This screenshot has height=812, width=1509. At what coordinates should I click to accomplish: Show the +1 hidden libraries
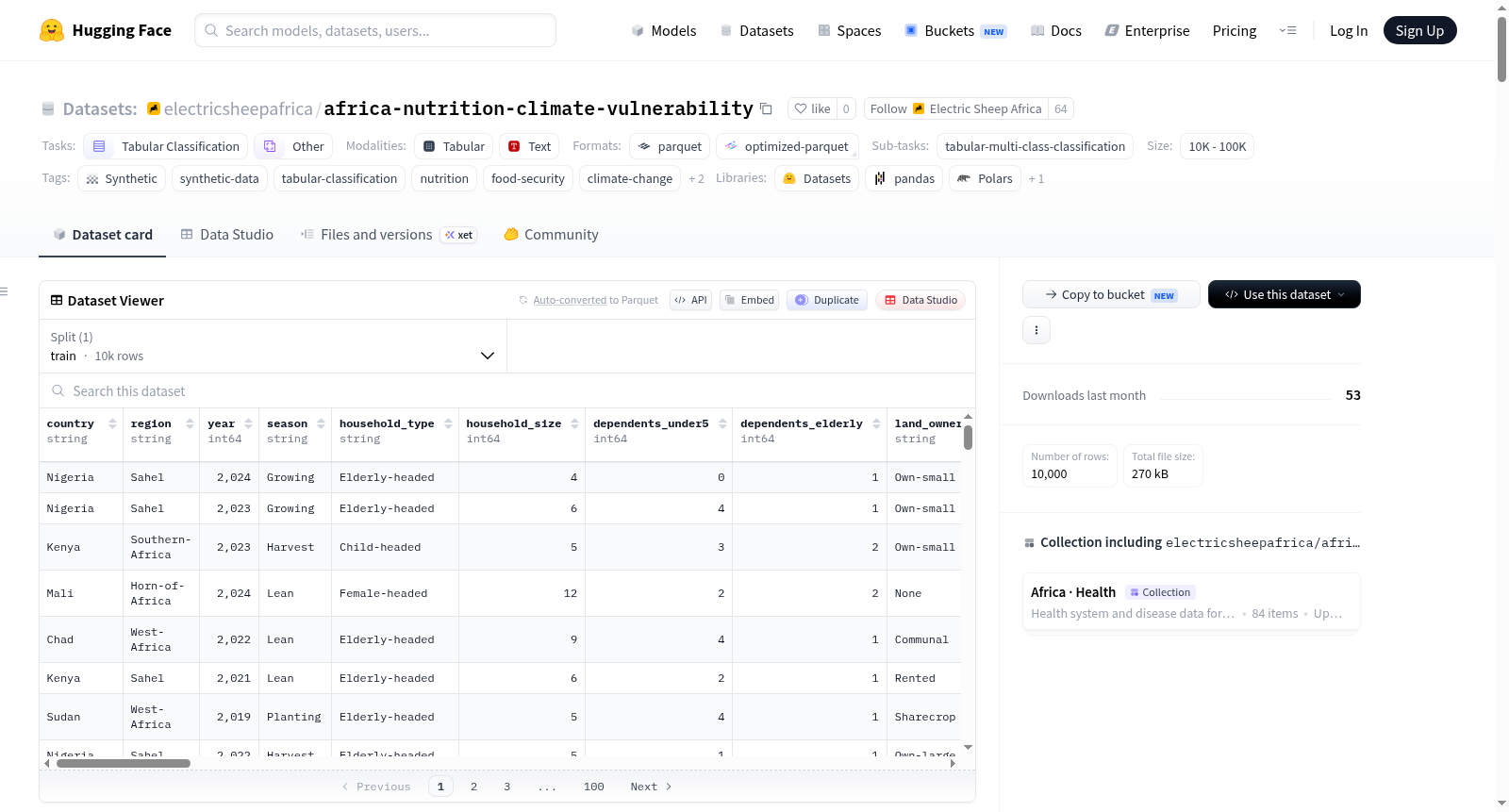[x=1036, y=179]
